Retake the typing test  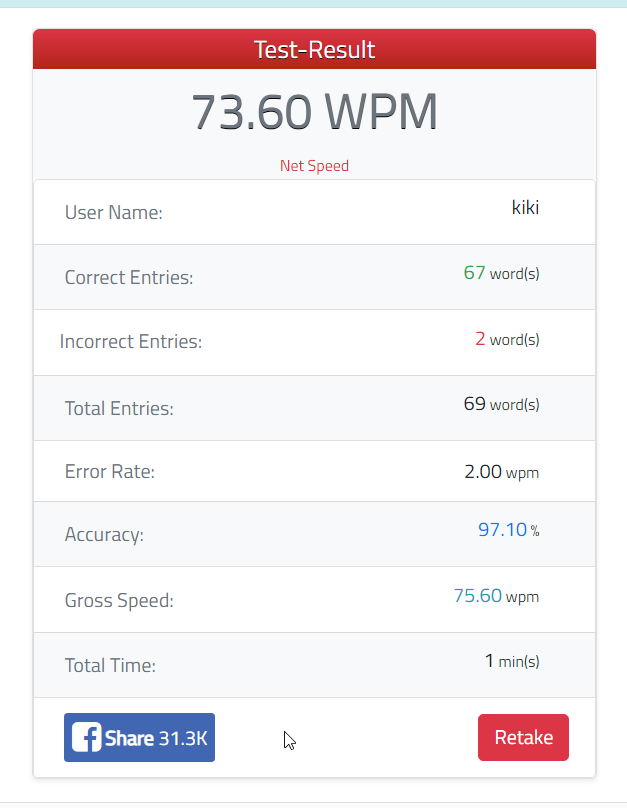click(523, 737)
